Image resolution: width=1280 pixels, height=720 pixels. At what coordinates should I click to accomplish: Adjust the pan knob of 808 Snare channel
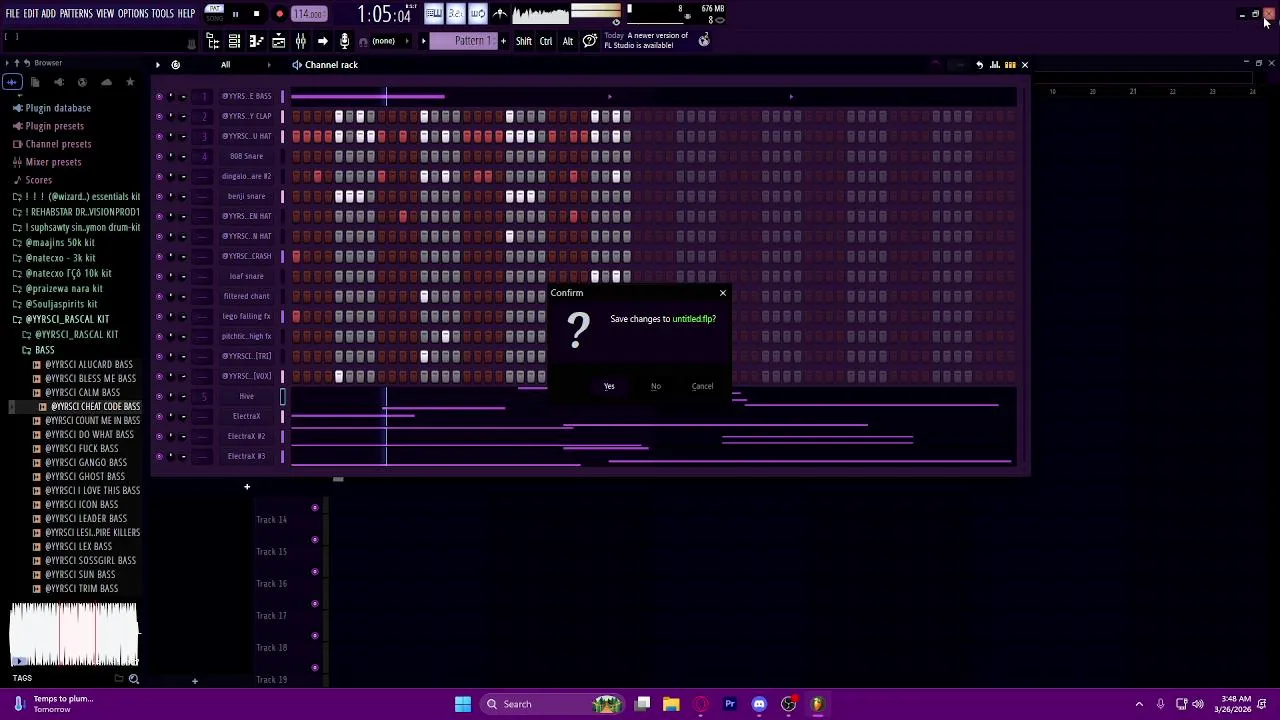pos(170,156)
